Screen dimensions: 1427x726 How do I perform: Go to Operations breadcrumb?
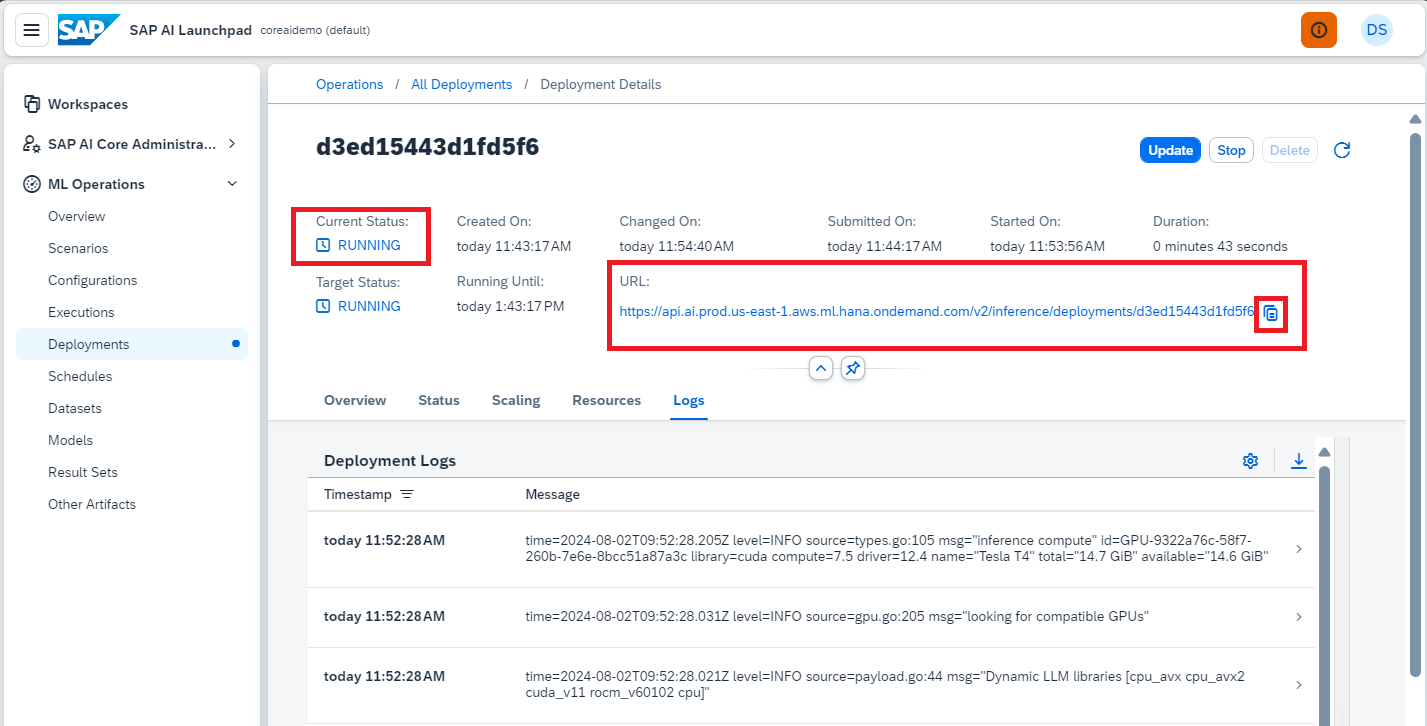[350, 85]
